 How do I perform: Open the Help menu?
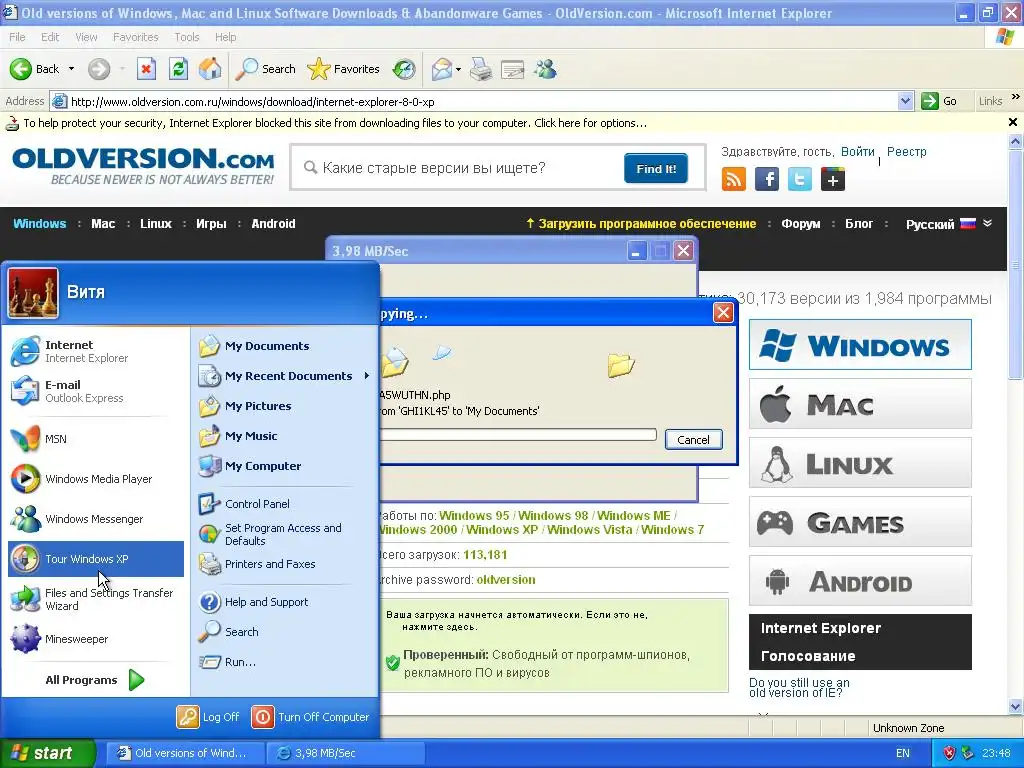(x=225, y=37)
